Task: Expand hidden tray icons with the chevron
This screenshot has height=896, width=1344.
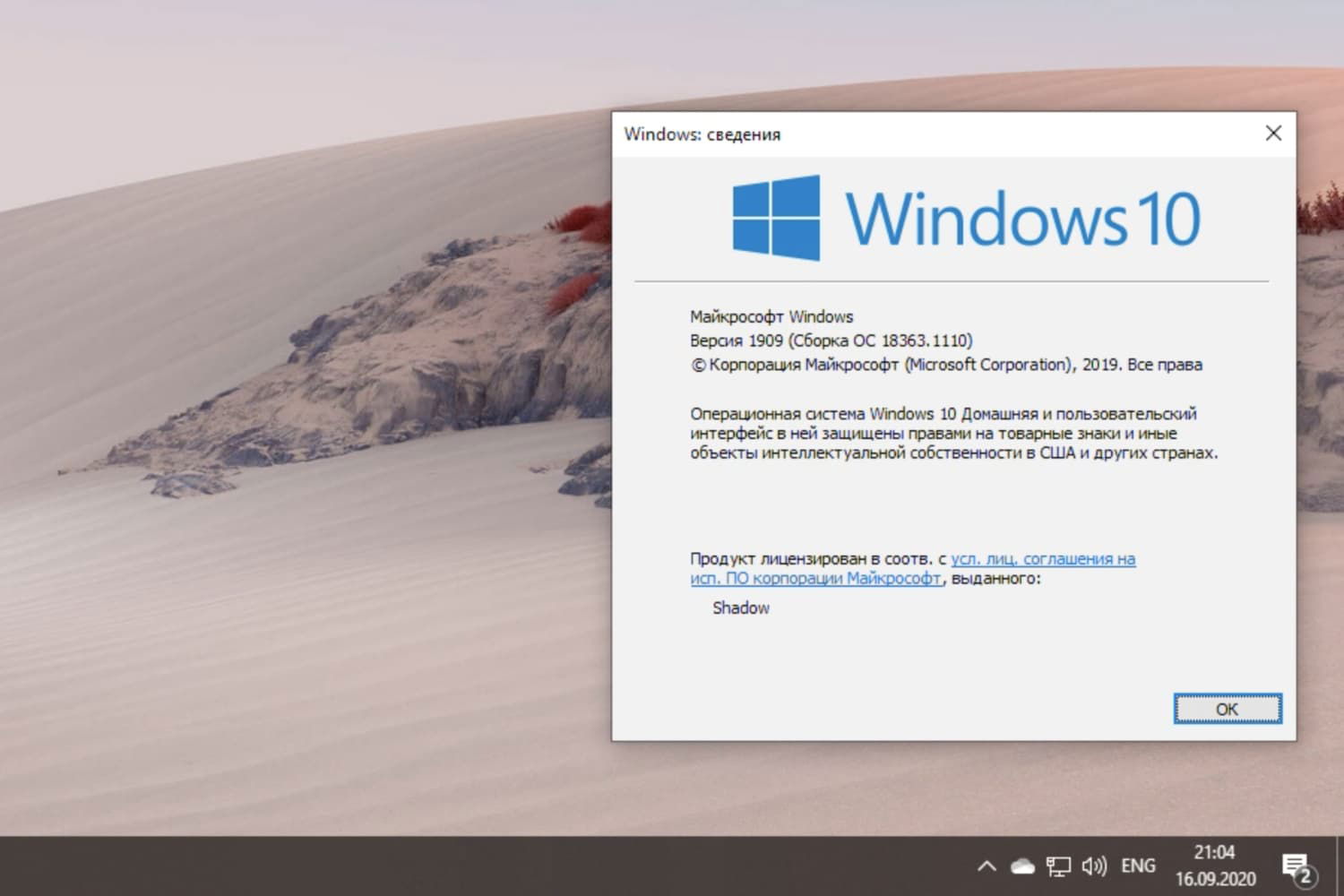Action: 986,866
